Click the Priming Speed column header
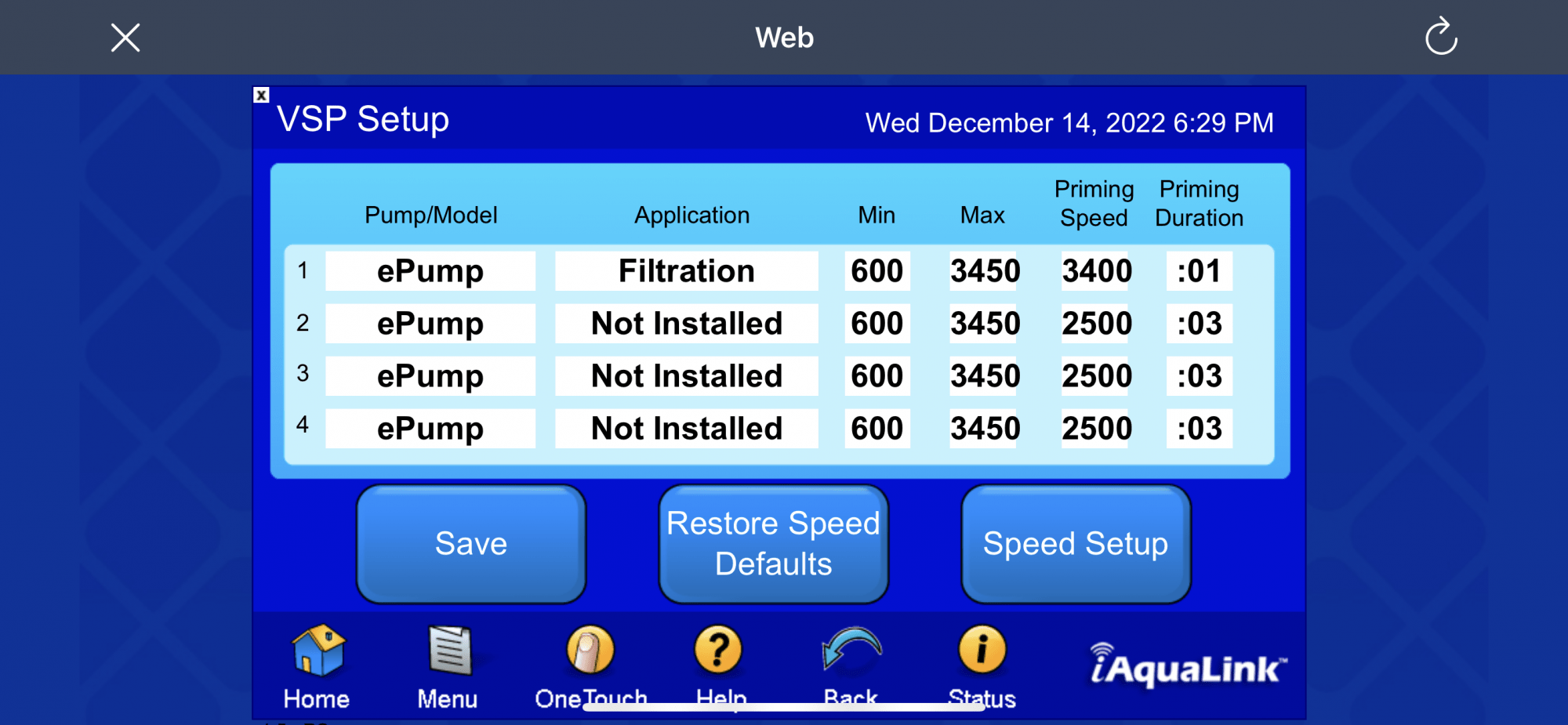The image size is (1568, 725). 1094,203
